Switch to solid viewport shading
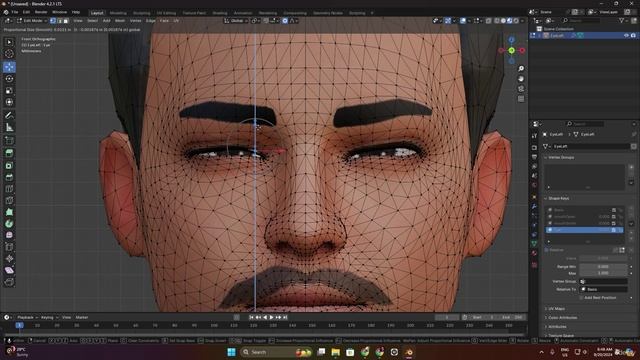This screenshot has width=640, height=360. click(x=503, y=20)
